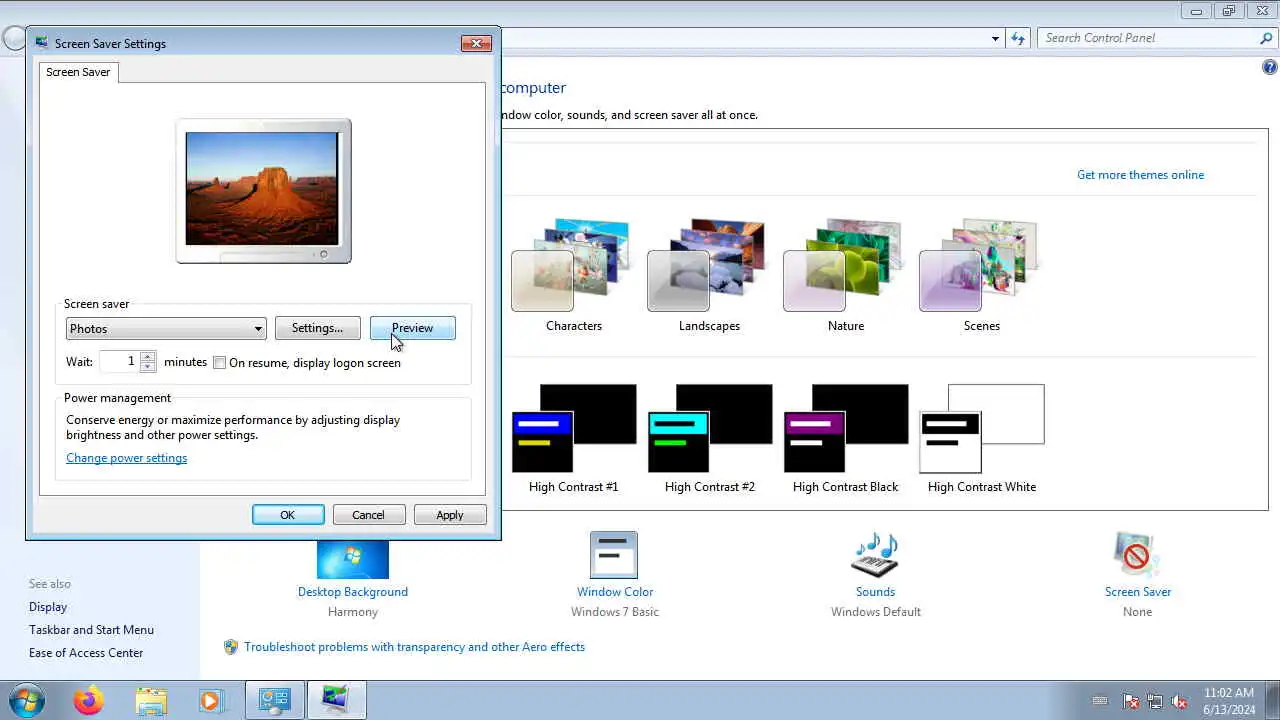Click OK in Screen Saver Settings

288,515
